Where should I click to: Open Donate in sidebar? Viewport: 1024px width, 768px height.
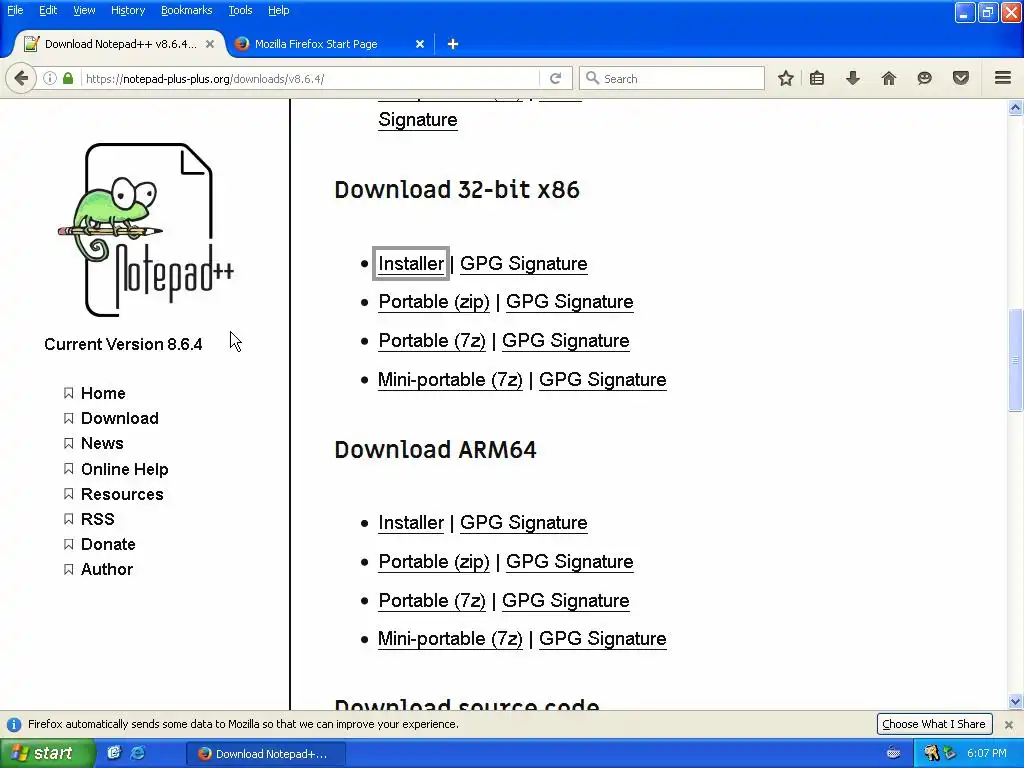click(108, 545)
